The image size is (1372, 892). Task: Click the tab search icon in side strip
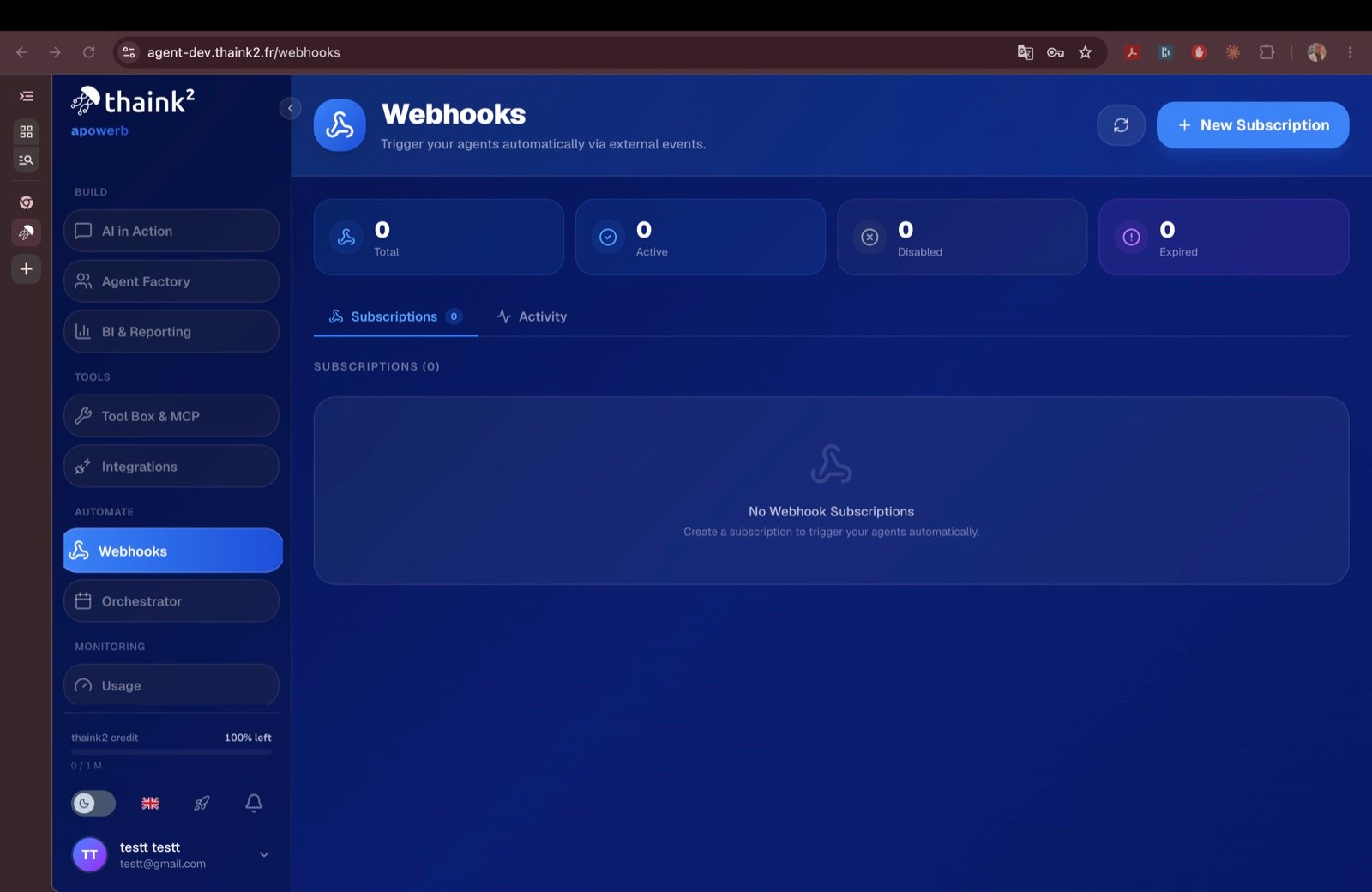pos(27,160)
